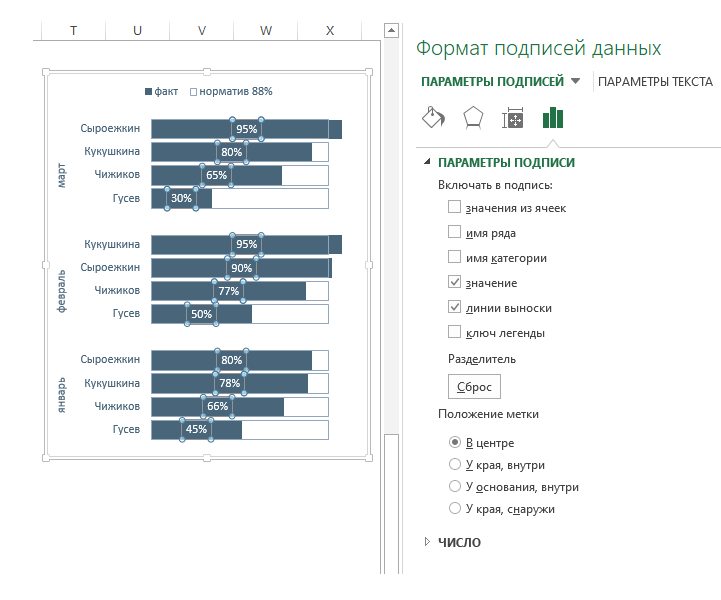Toggle the линии выноски checkbox
The height and width of the screenshot is (600, 721).
point(455,308)
